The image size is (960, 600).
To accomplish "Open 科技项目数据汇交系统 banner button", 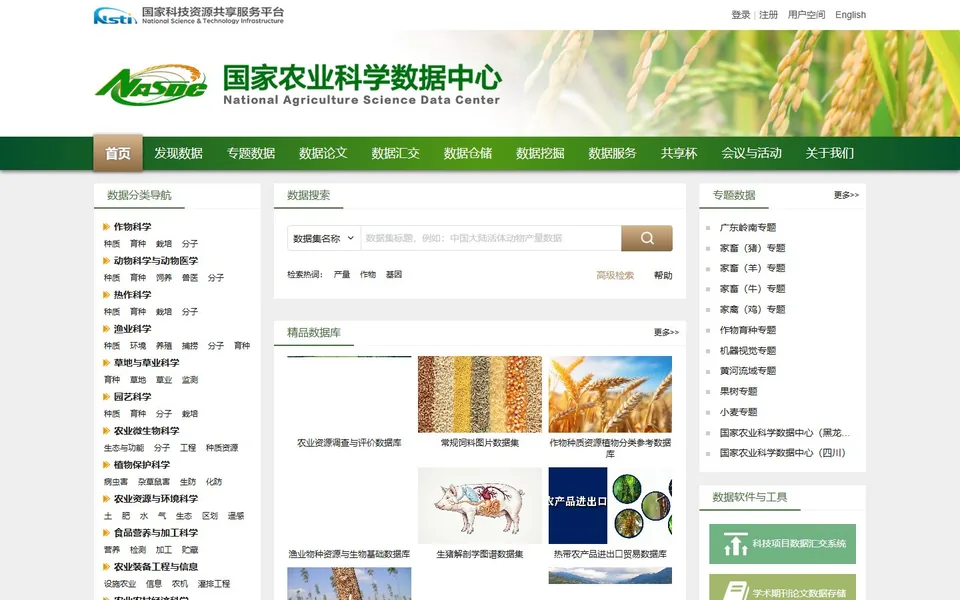I will click(782, 544).
